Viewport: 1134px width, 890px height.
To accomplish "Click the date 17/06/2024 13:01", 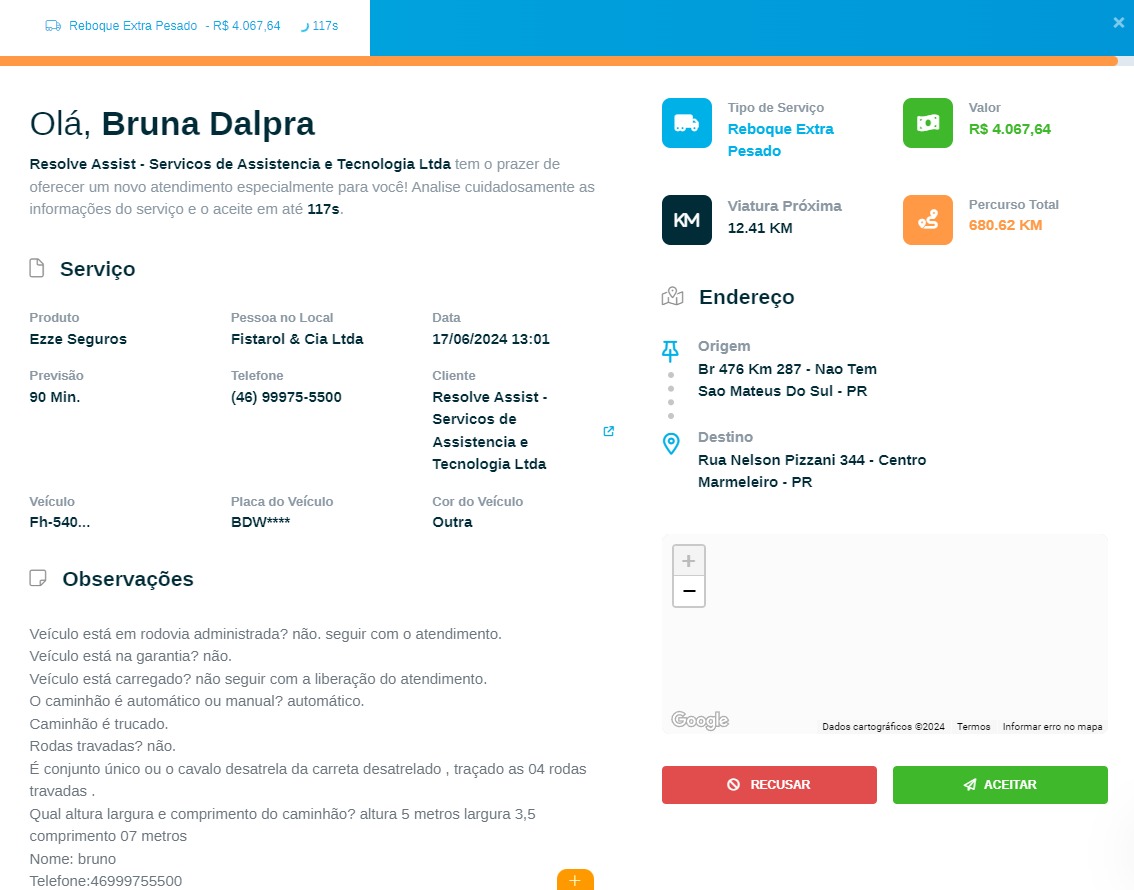I will tap(490, 339).
